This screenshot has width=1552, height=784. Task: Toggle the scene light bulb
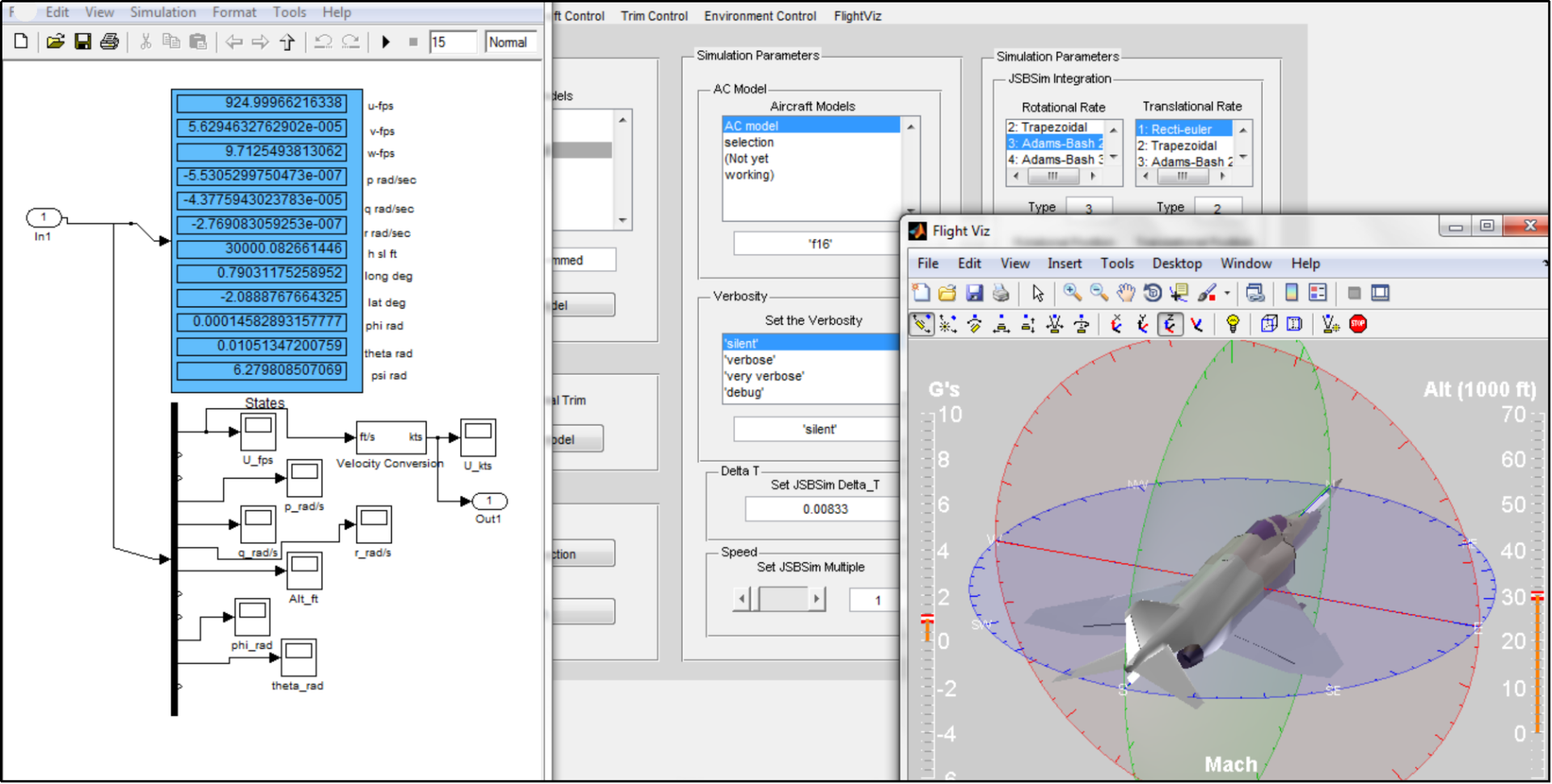(x=1233, y=324)
